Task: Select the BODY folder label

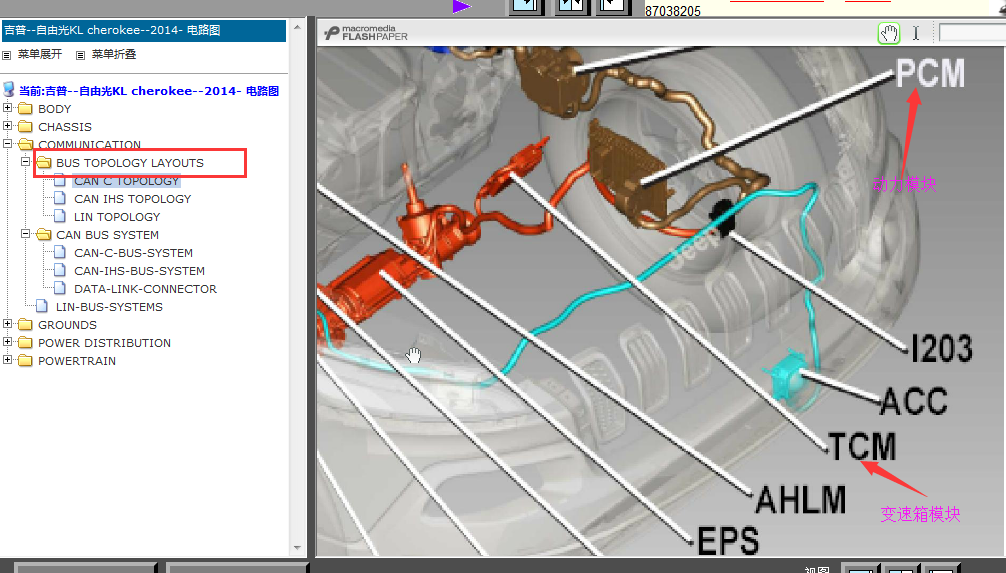Action: (x=55, y=109)
